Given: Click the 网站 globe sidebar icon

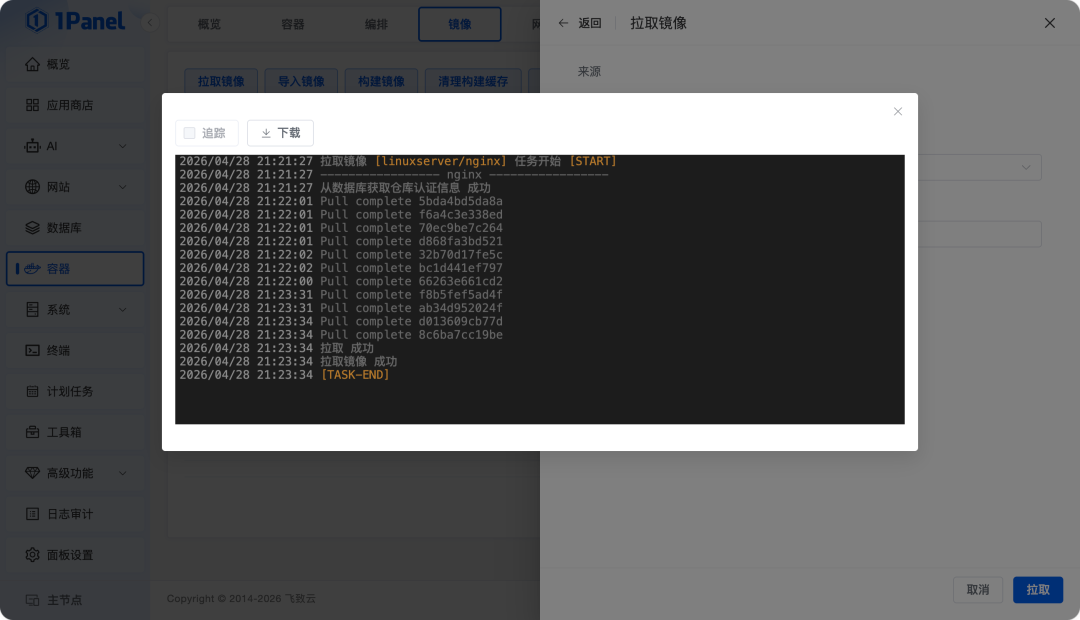Looking at the screenshot, I should coord(32,187).
